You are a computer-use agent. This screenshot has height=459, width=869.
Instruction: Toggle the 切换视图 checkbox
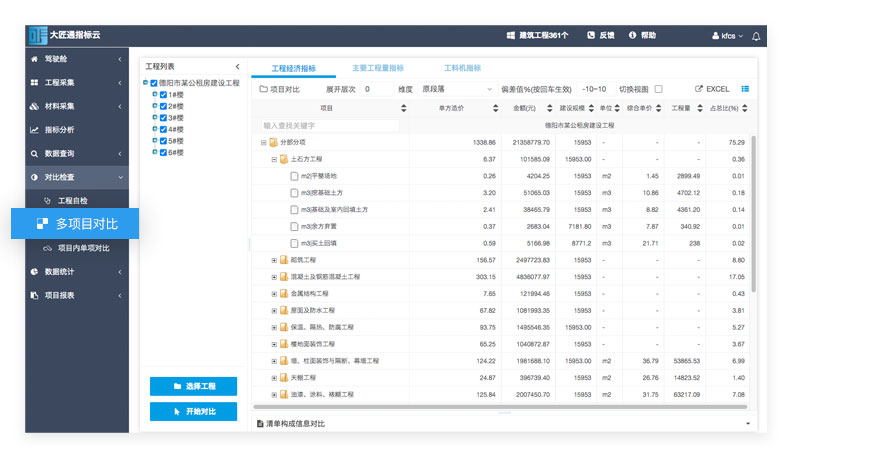pyautogui.click(x=658, y=89)
